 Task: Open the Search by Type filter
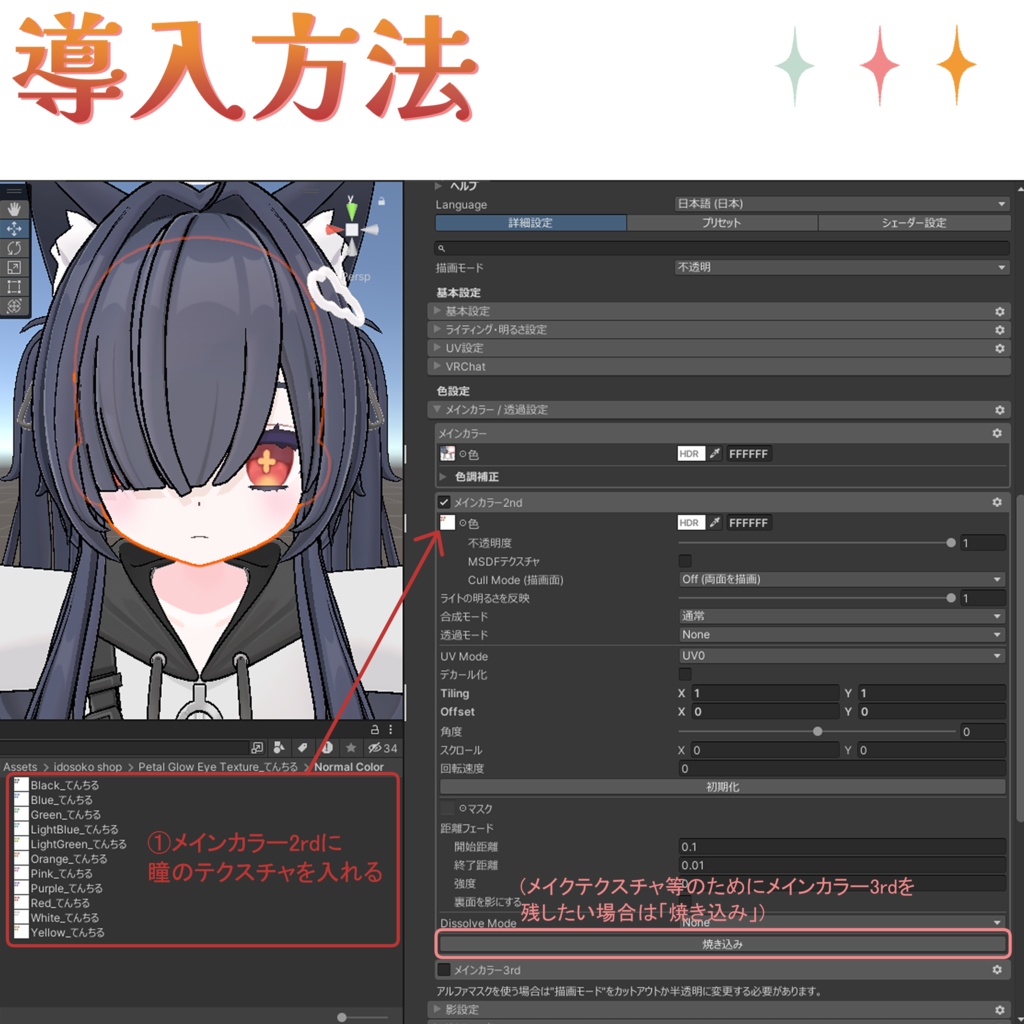pyautogui.click(x=279, y=748)
